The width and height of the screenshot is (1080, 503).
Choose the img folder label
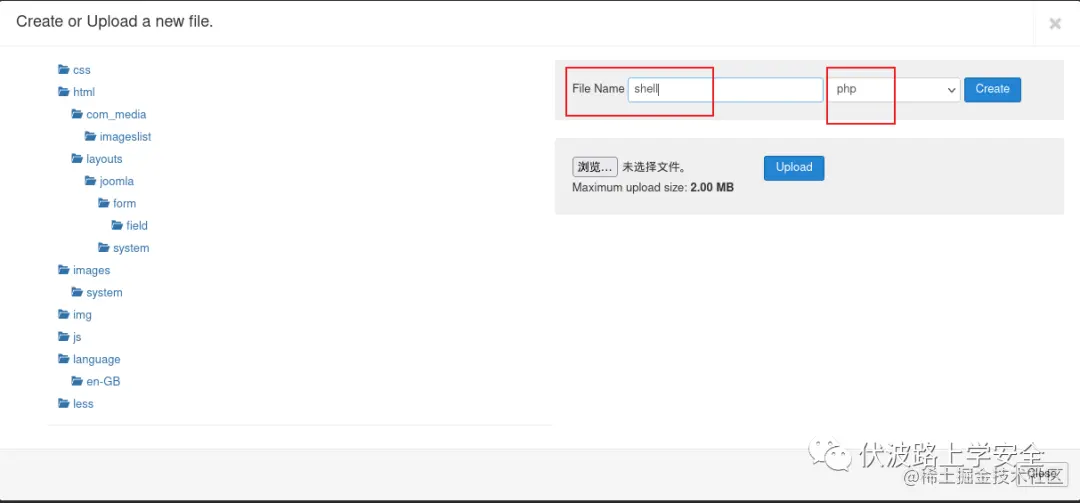(83, 315)
